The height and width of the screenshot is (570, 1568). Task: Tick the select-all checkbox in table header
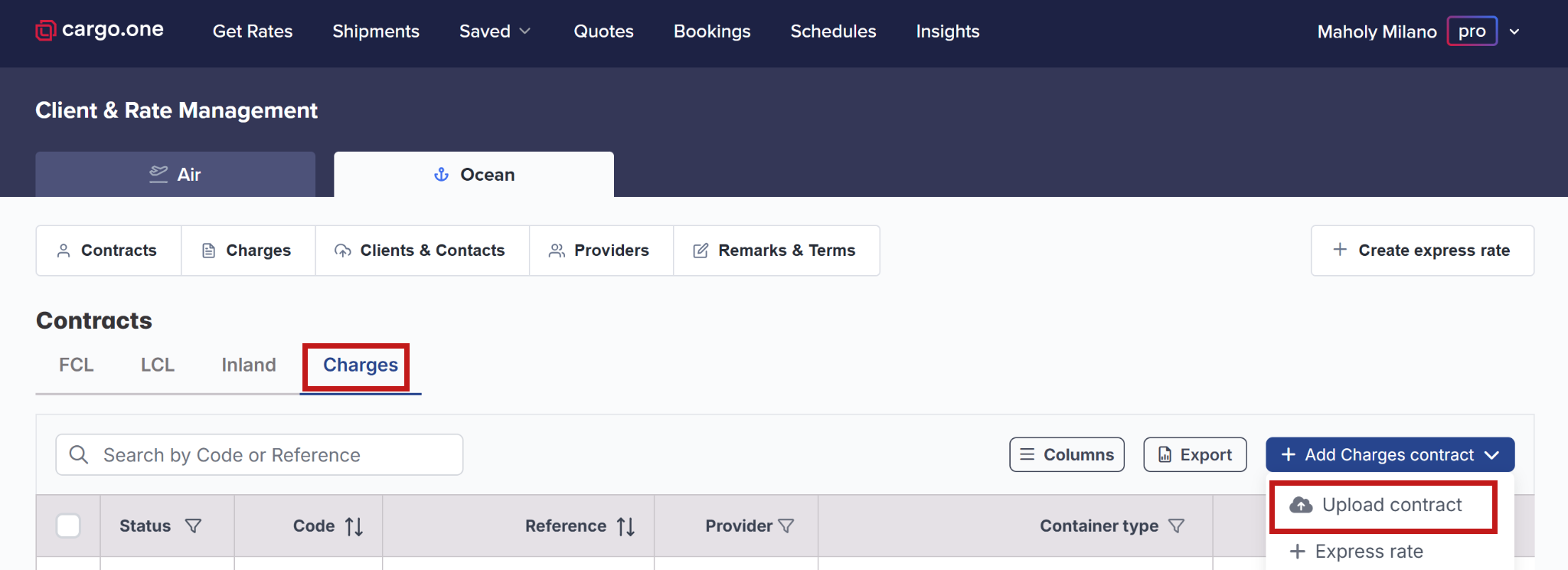point(68,526)
